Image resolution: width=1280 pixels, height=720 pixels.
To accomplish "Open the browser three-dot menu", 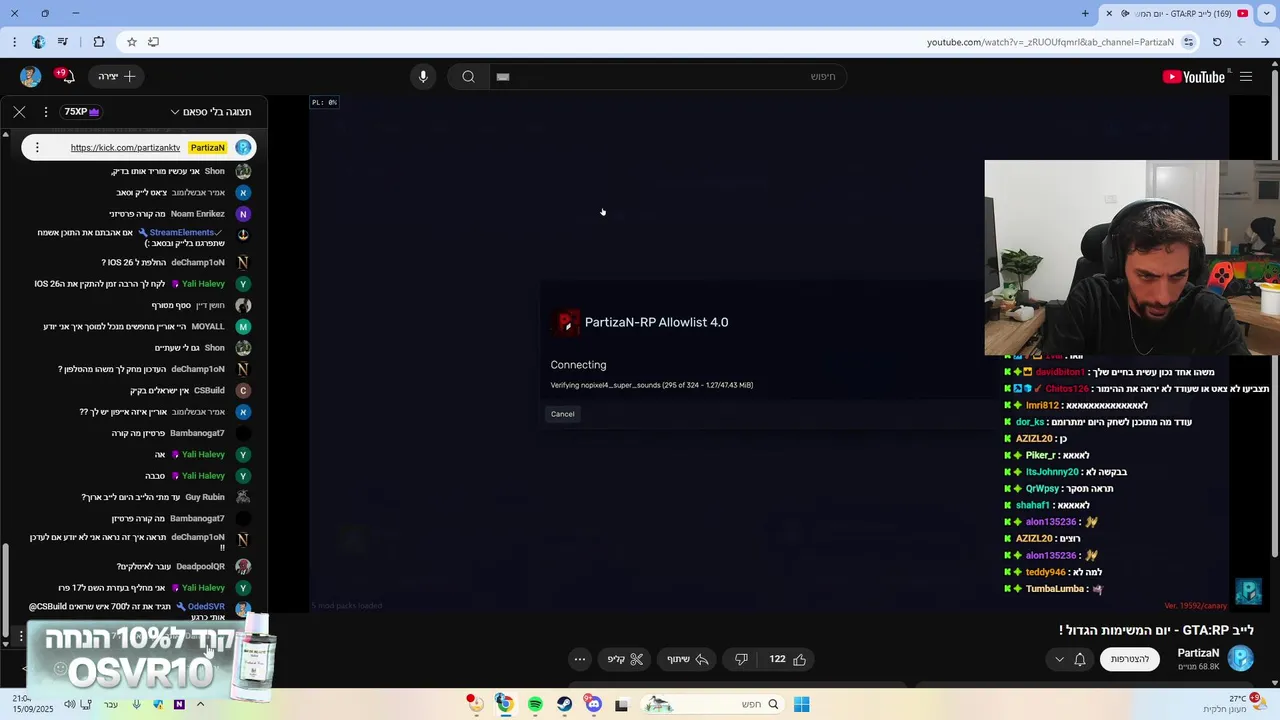I will tap(14, 42).
